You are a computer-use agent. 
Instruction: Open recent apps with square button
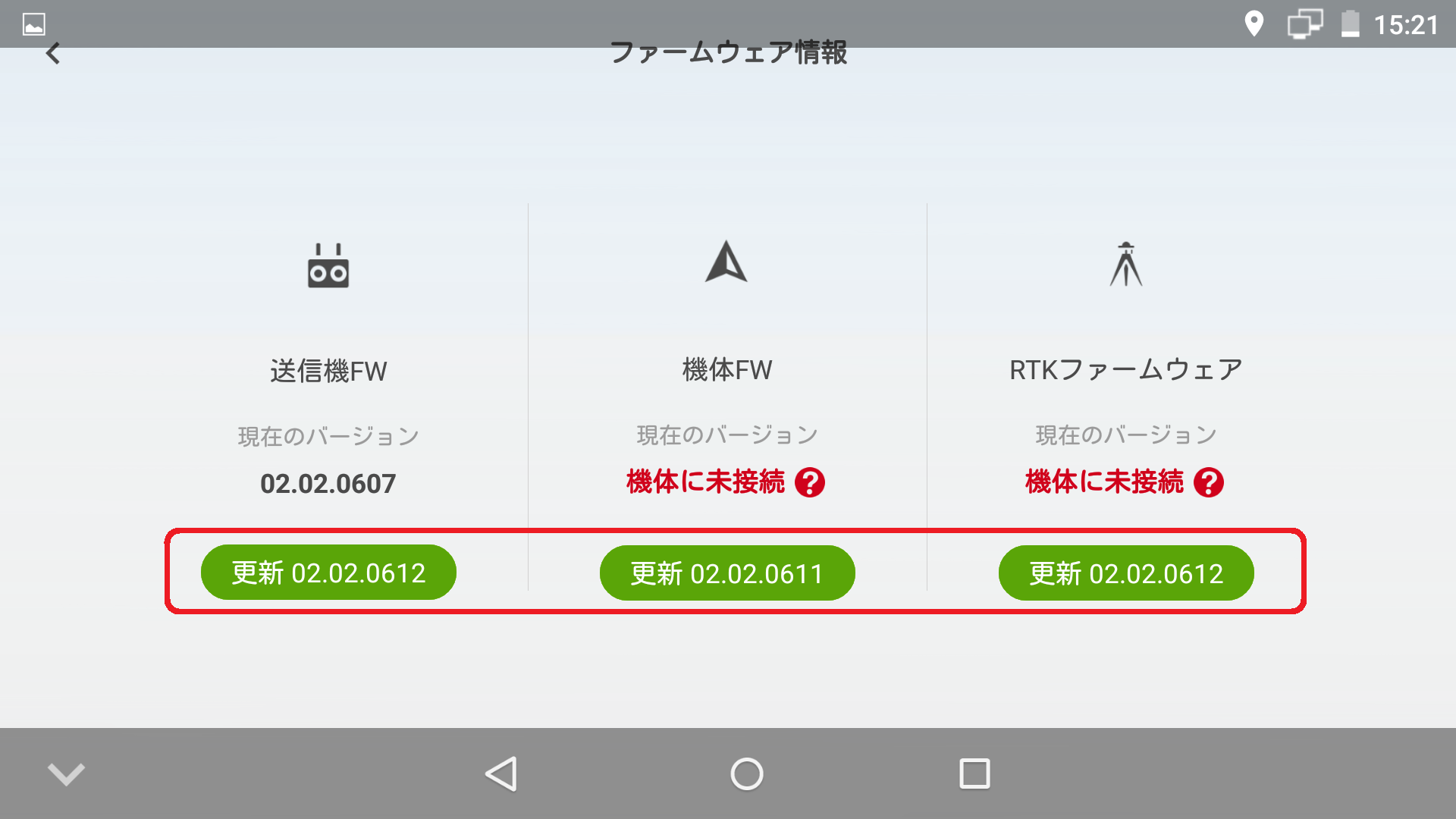pyautogui.click(x=974, y=773)
